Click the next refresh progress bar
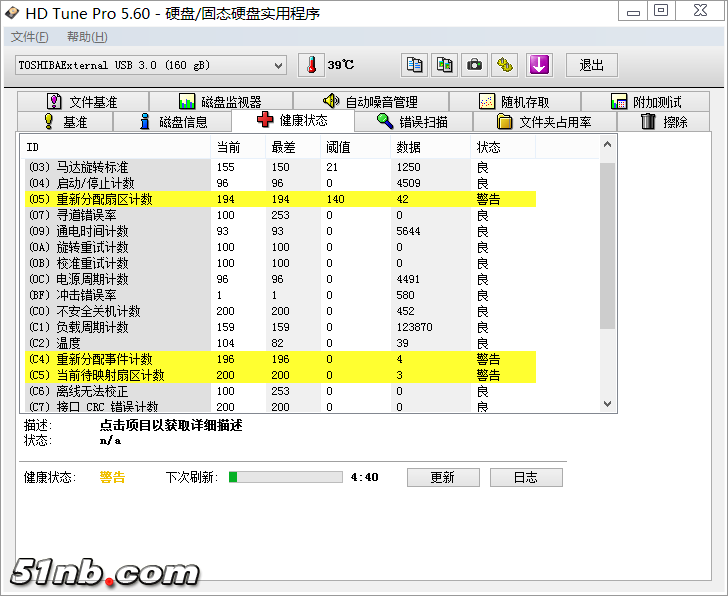Viewport: 728px width, 596px height. 286,477
